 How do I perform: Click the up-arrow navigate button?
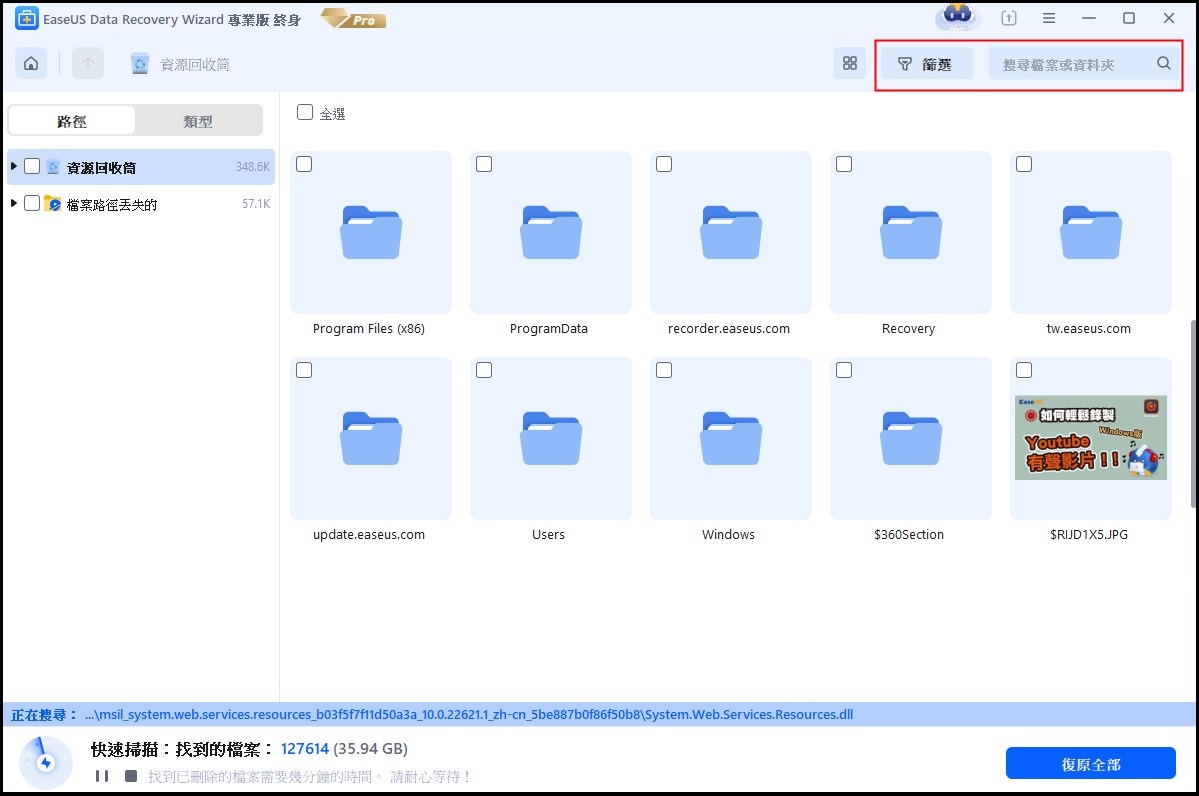(x=88, y=64)
